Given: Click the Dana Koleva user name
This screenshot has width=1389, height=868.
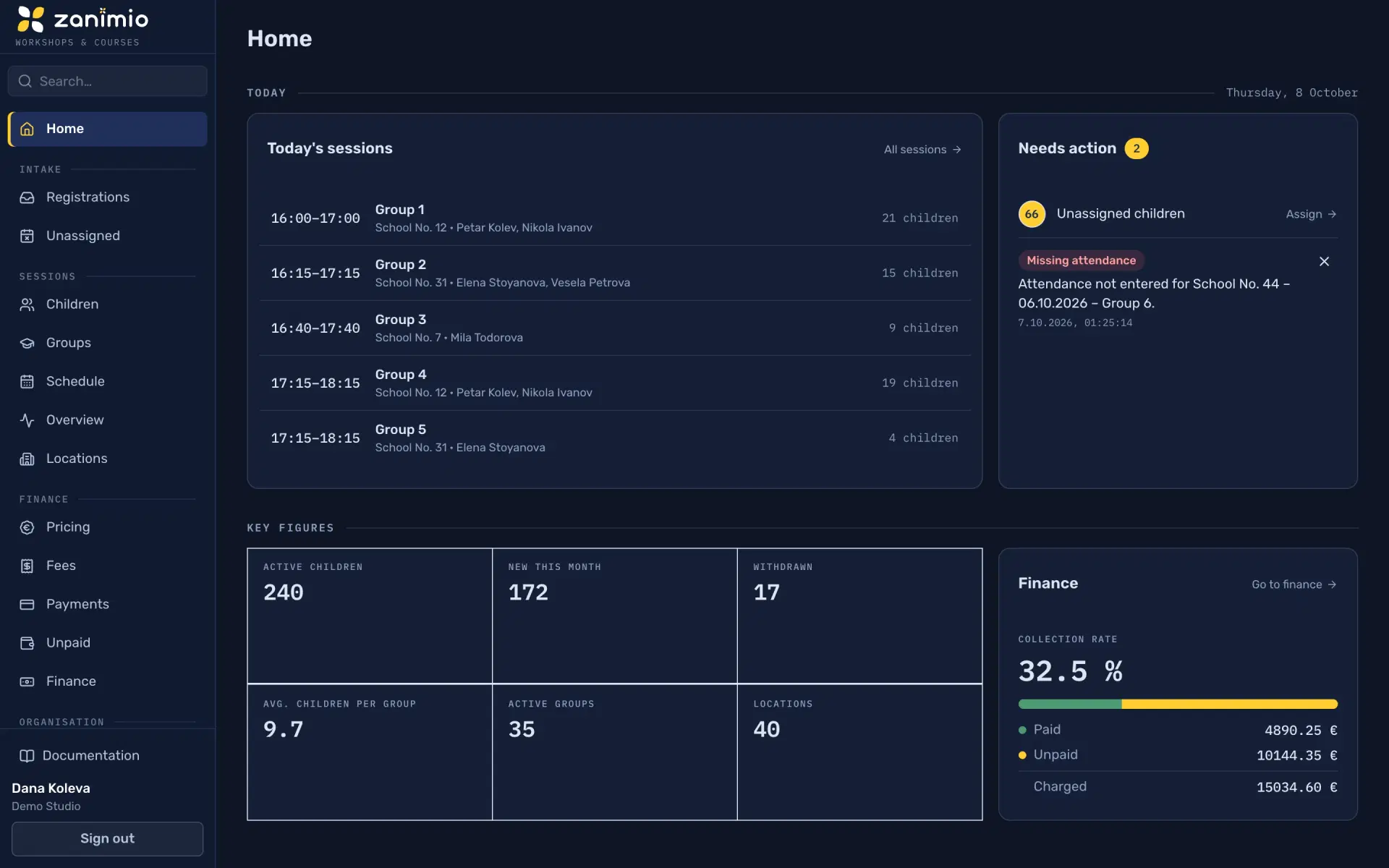Looking at the screenshot, I should pyautogui.click(x=51, y=788).
